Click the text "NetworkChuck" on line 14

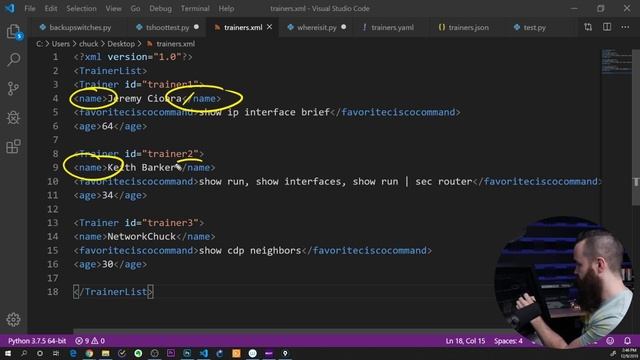click(141, 236)
